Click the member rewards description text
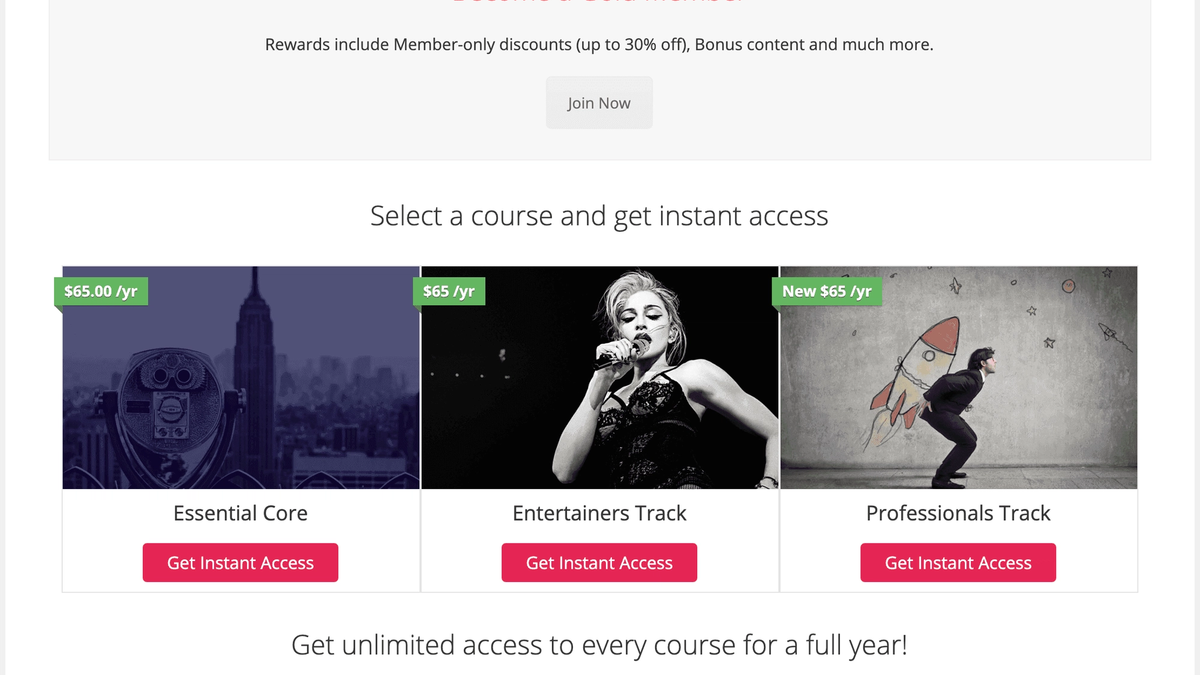Screen dimensions: 1200x675 pos(599,44)
